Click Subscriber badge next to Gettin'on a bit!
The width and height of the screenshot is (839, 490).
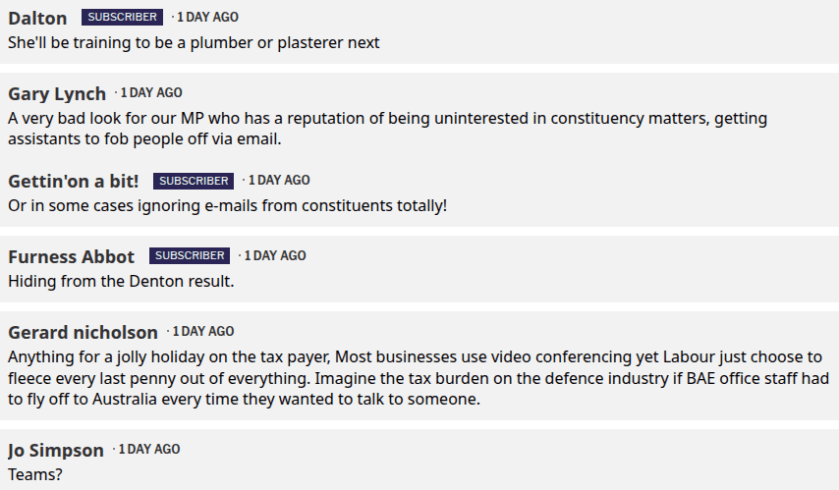[x=193, y=181]
